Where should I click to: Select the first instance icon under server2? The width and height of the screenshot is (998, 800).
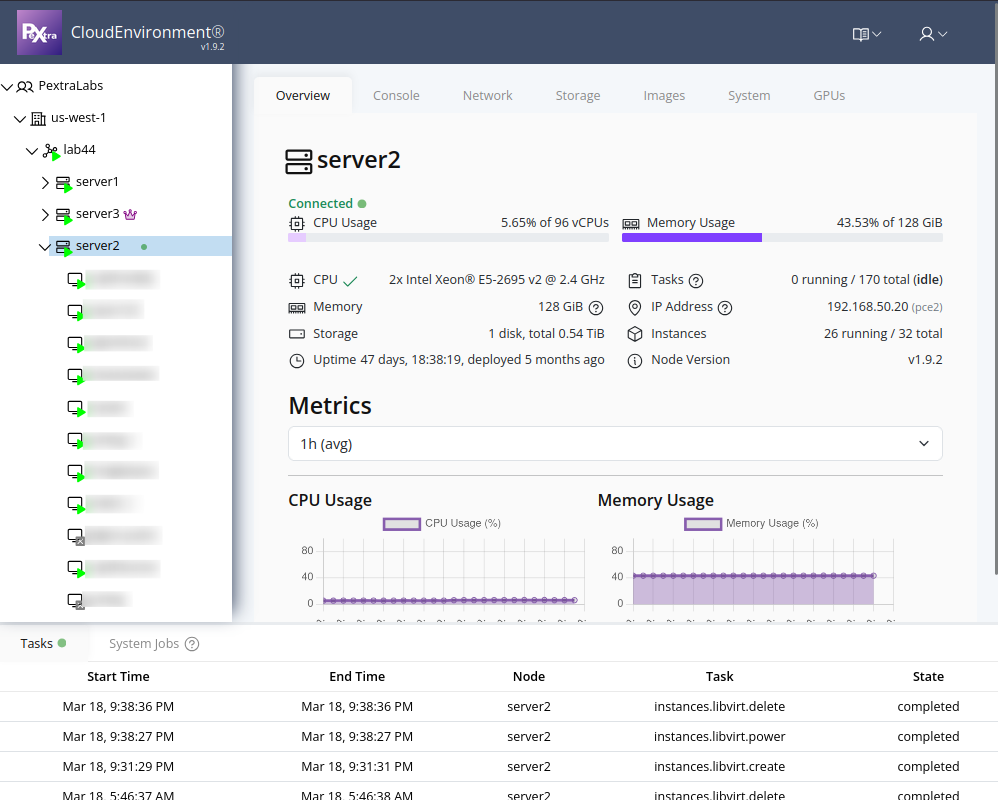point(76,280)
